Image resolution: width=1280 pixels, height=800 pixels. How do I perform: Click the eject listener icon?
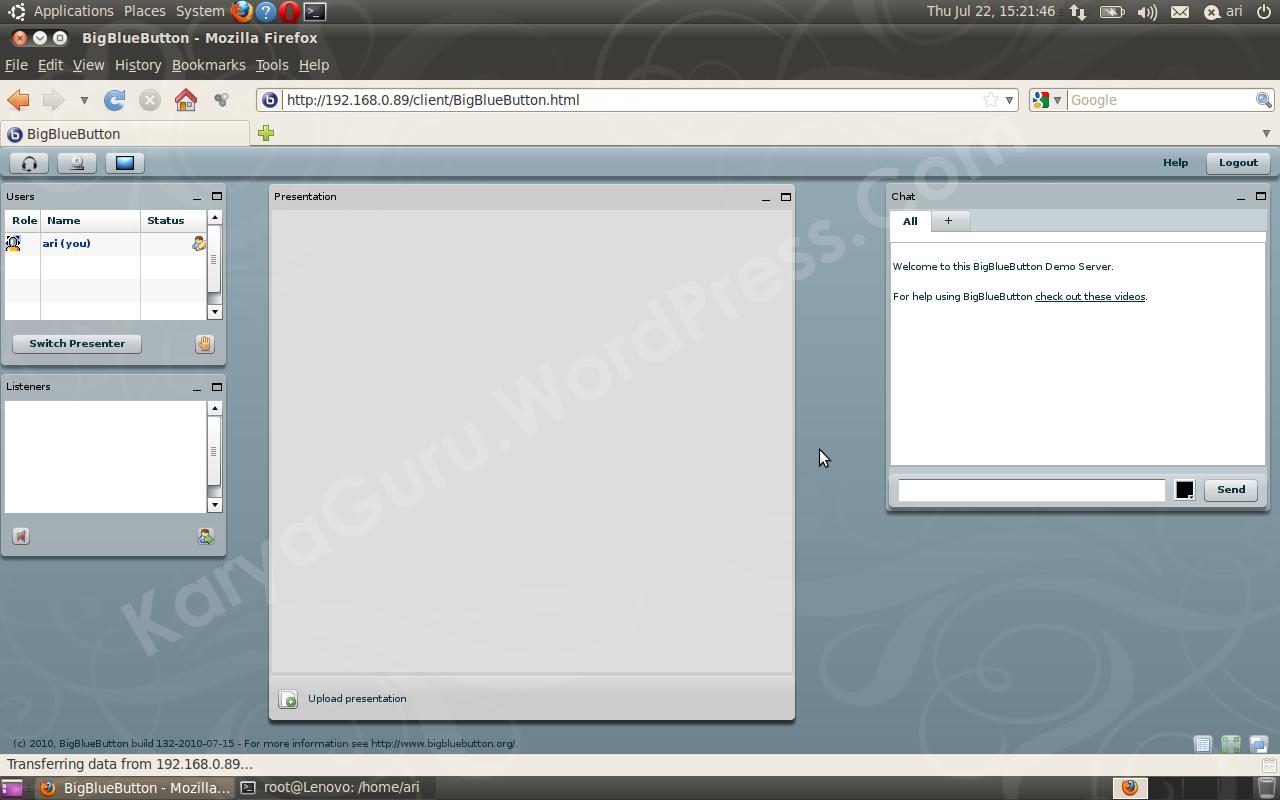tap(205, 537)
